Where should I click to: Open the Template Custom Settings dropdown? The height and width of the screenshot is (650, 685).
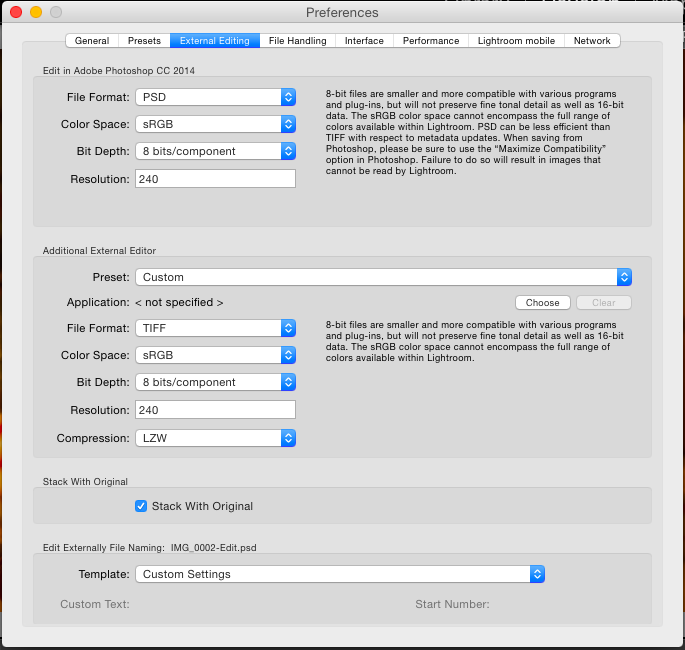[339, 574]
